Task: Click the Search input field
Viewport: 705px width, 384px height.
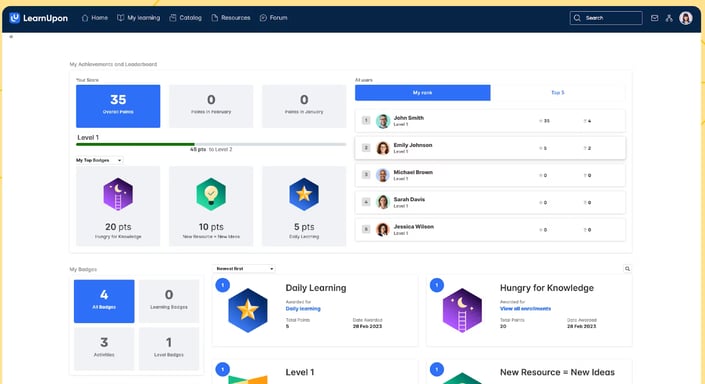Action: click(606, 18)
